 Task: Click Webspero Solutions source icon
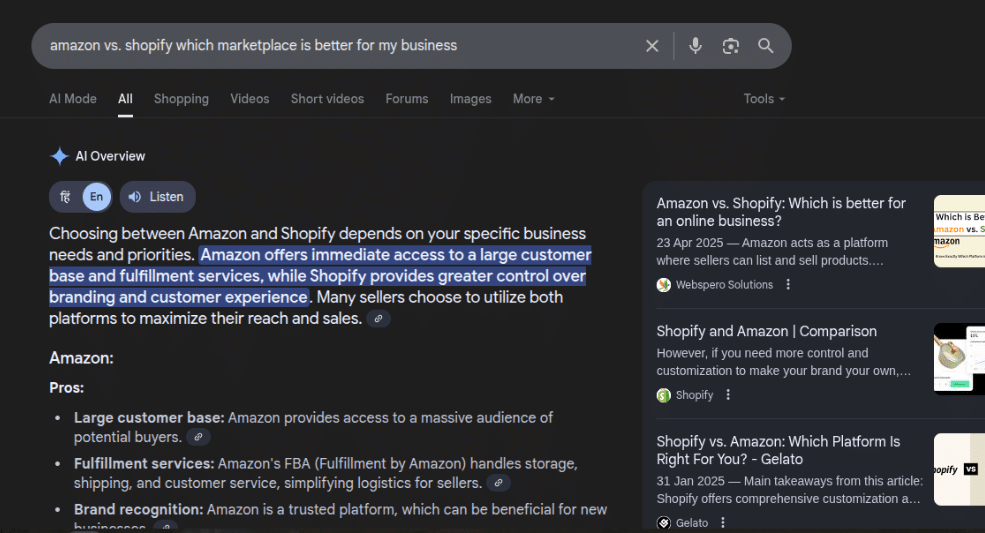[x=663, y=285]
